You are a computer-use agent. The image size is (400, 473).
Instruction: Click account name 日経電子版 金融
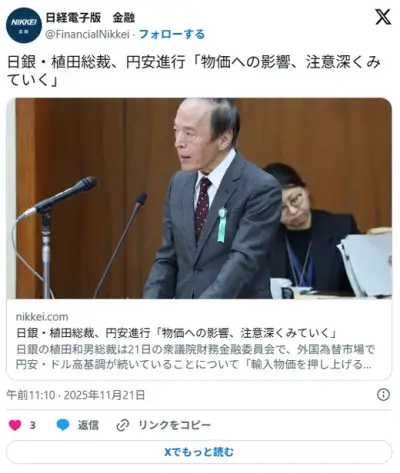click(90, 18)
